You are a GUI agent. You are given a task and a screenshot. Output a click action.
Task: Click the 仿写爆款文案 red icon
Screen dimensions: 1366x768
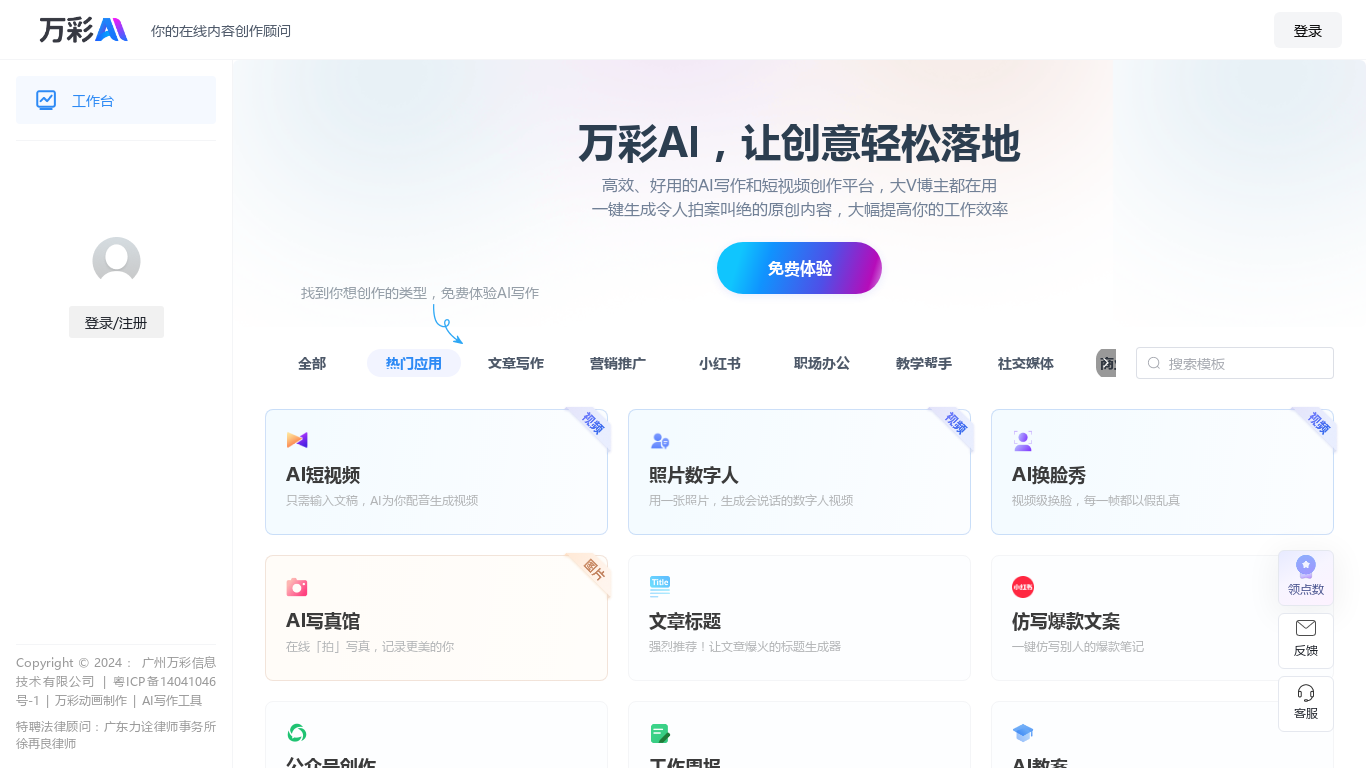(x=1023, y=587)
